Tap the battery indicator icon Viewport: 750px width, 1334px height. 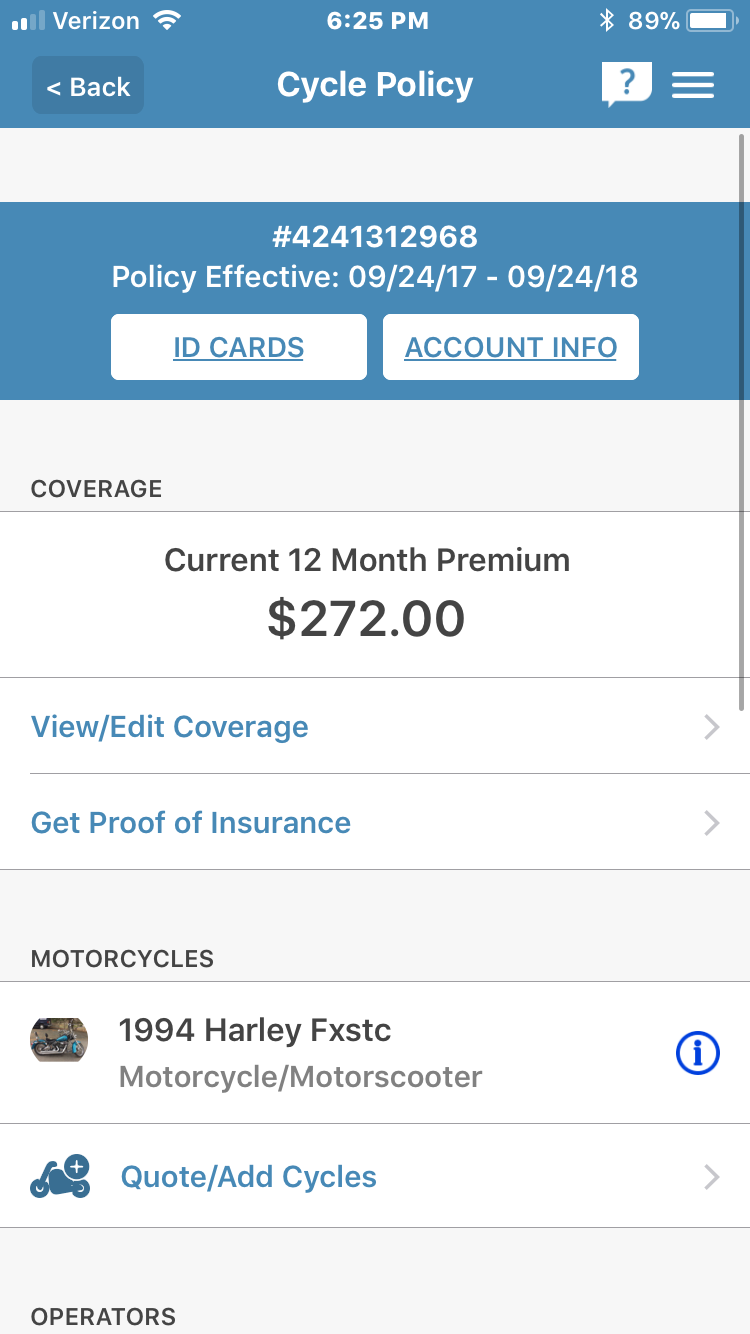711,20
